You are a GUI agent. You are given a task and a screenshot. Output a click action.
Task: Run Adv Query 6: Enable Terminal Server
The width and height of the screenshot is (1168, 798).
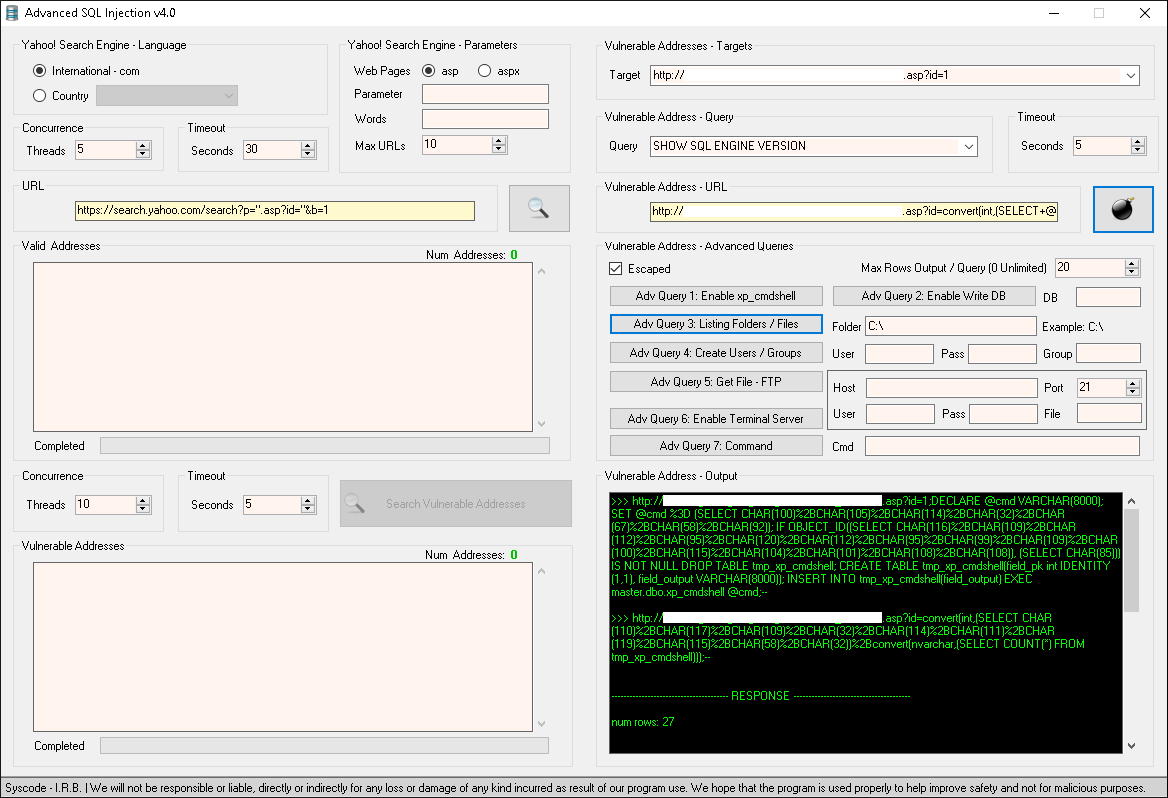tap(715, 418)
